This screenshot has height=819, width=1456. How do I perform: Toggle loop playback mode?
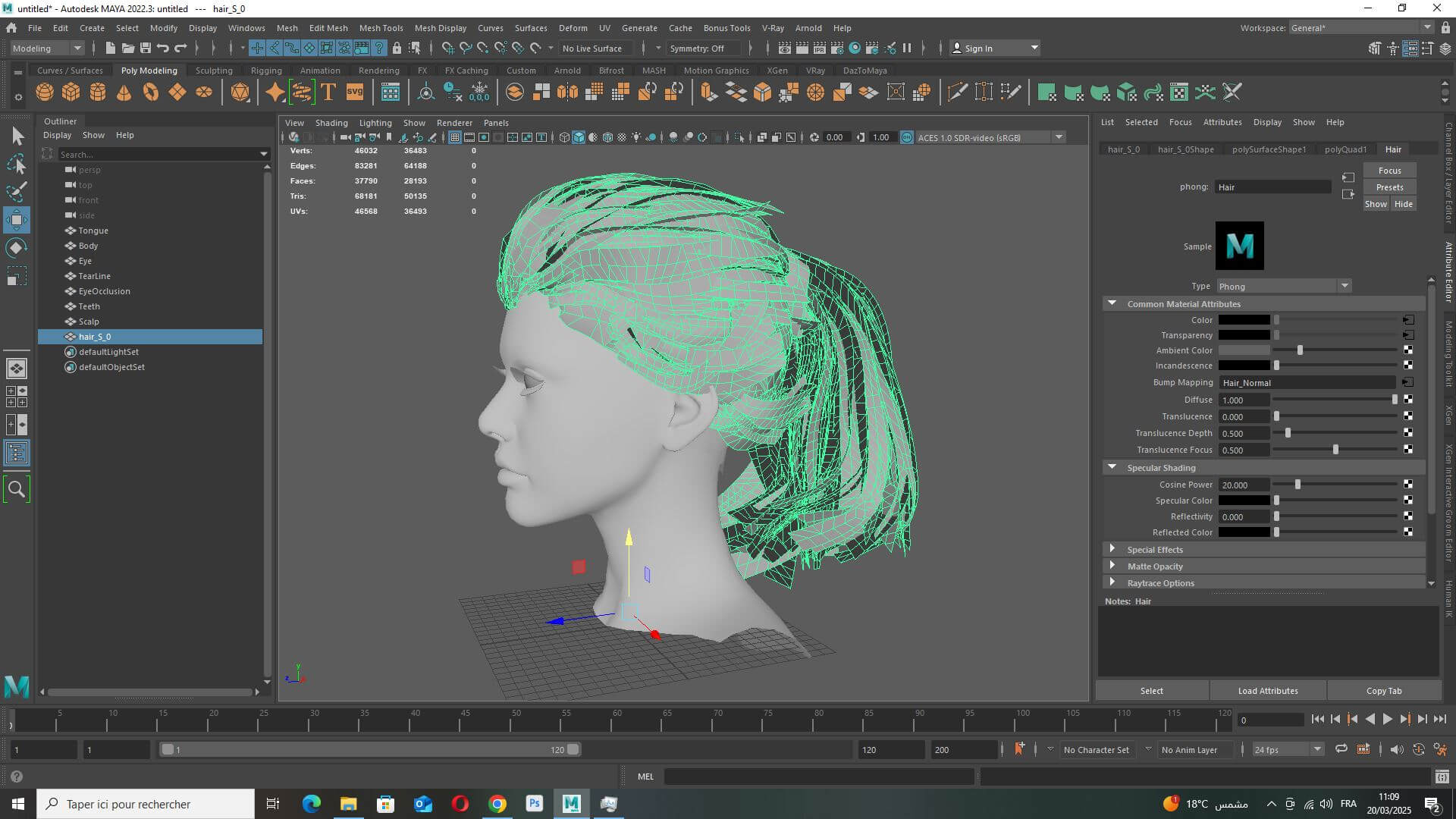1341,749
